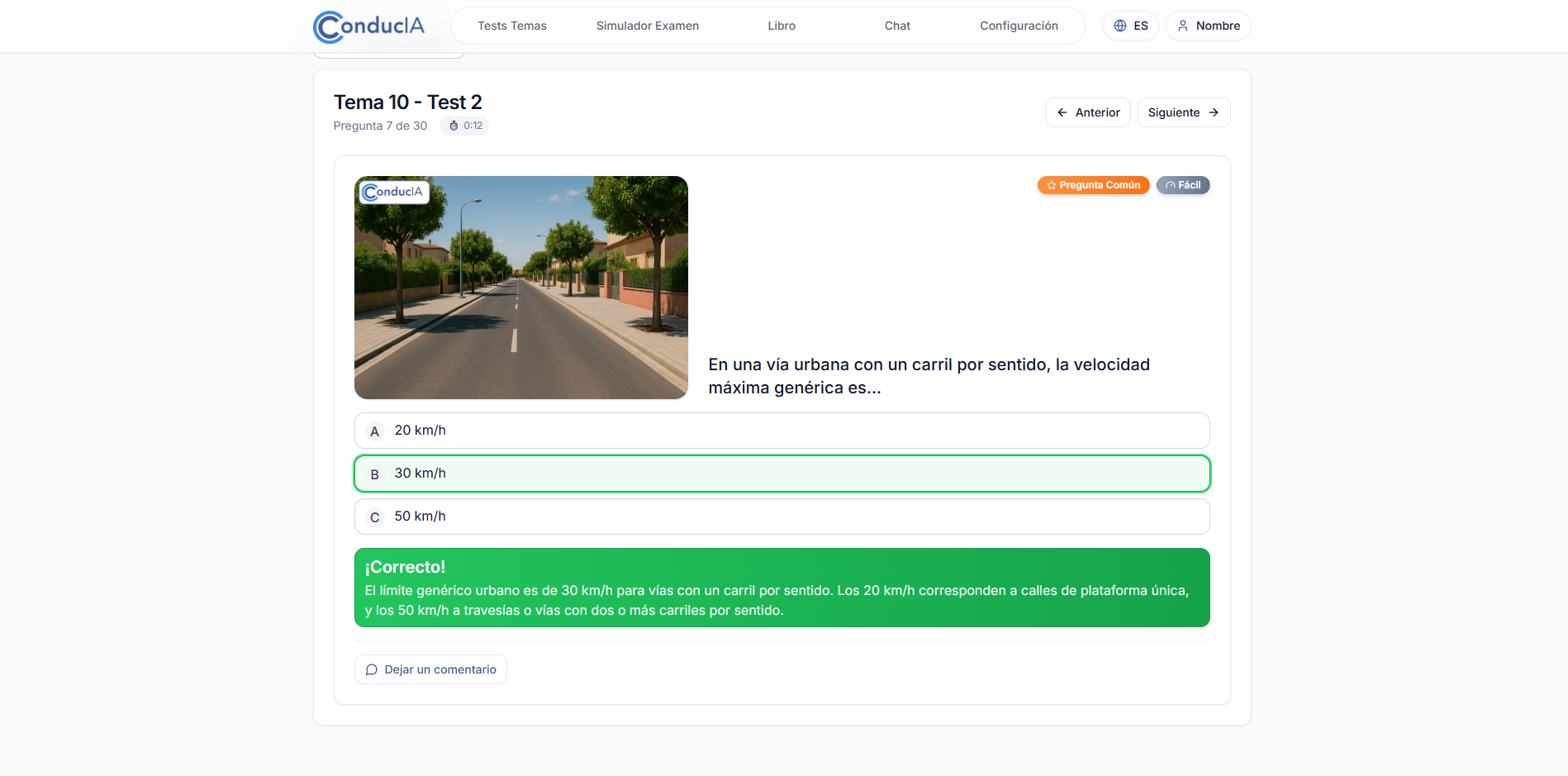This screenshot has height=776, width=1568.
Task: Click the timer stopwatch icon showing 0:12
Action: tap(453, 126)
